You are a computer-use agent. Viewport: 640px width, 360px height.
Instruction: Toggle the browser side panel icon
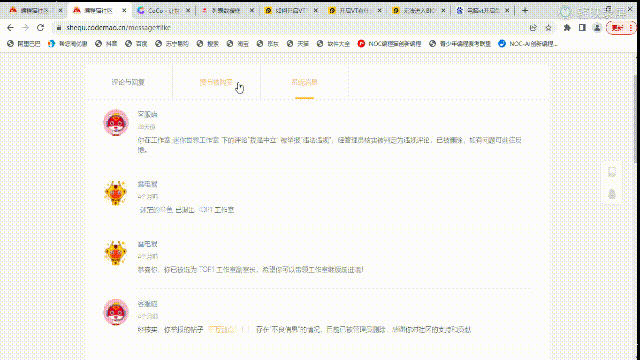click(582, 28)
